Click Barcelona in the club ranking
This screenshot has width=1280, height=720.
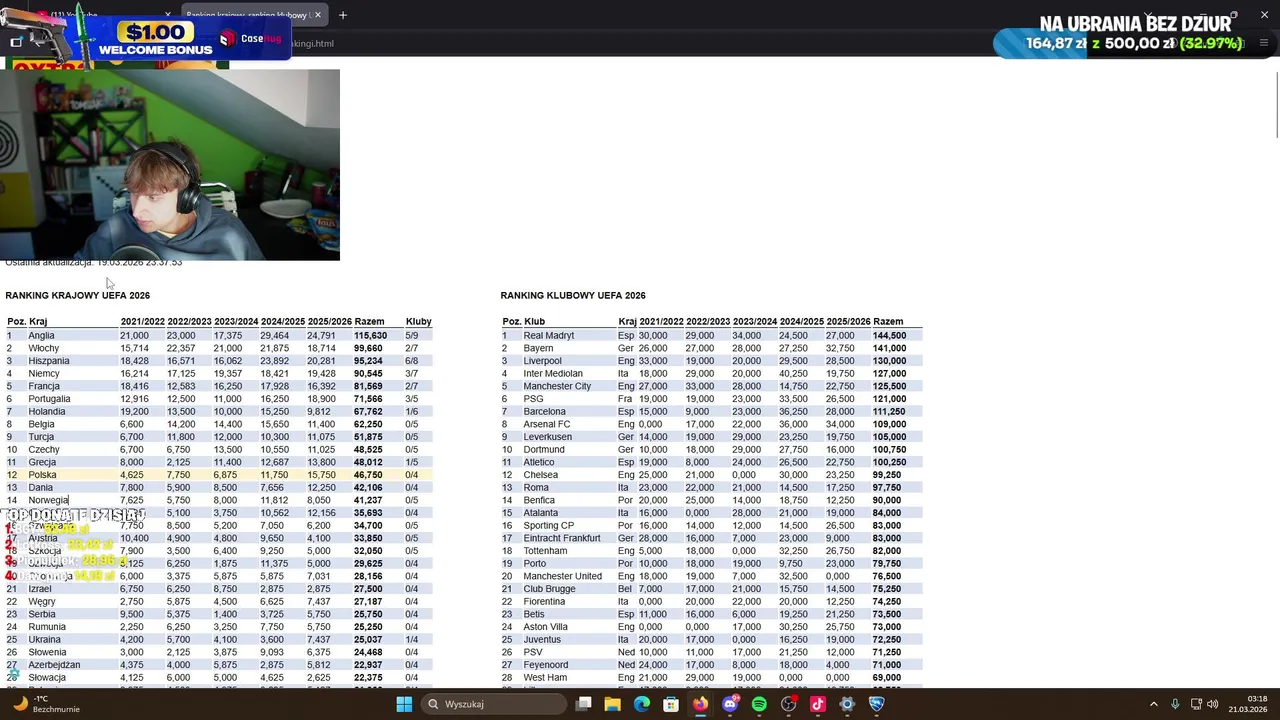click(x=544, y=412)
